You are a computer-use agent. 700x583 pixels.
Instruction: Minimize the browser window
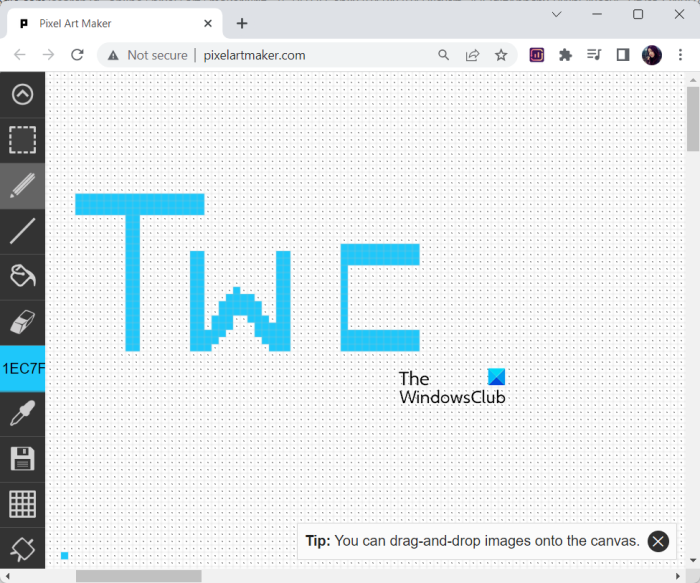597,14
